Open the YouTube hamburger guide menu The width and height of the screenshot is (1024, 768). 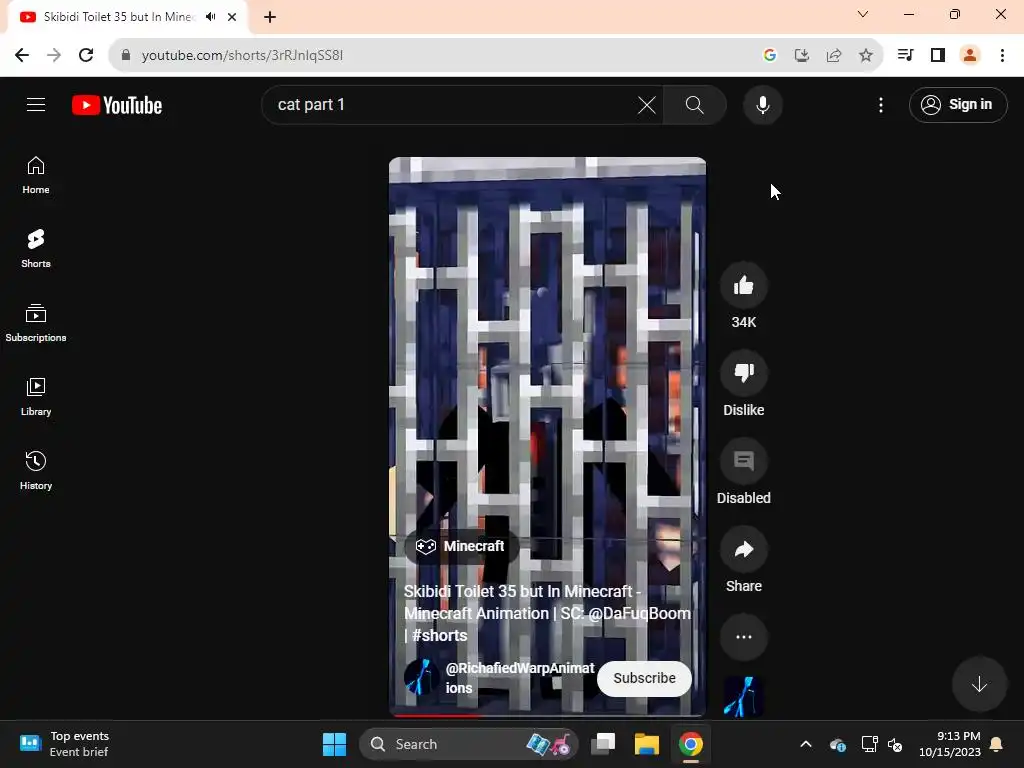(x=36, y=104)
